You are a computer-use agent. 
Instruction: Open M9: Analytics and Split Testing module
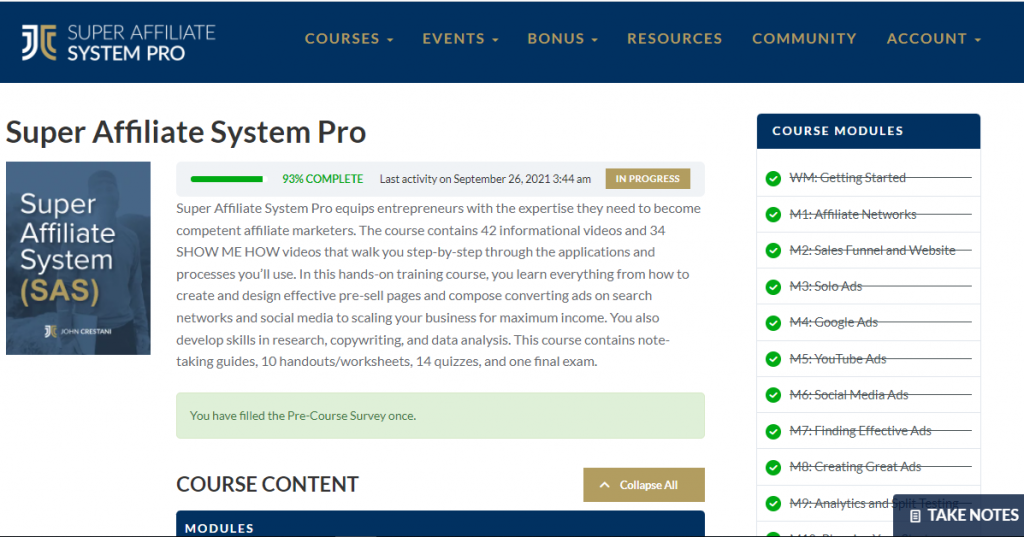[874, 503]
